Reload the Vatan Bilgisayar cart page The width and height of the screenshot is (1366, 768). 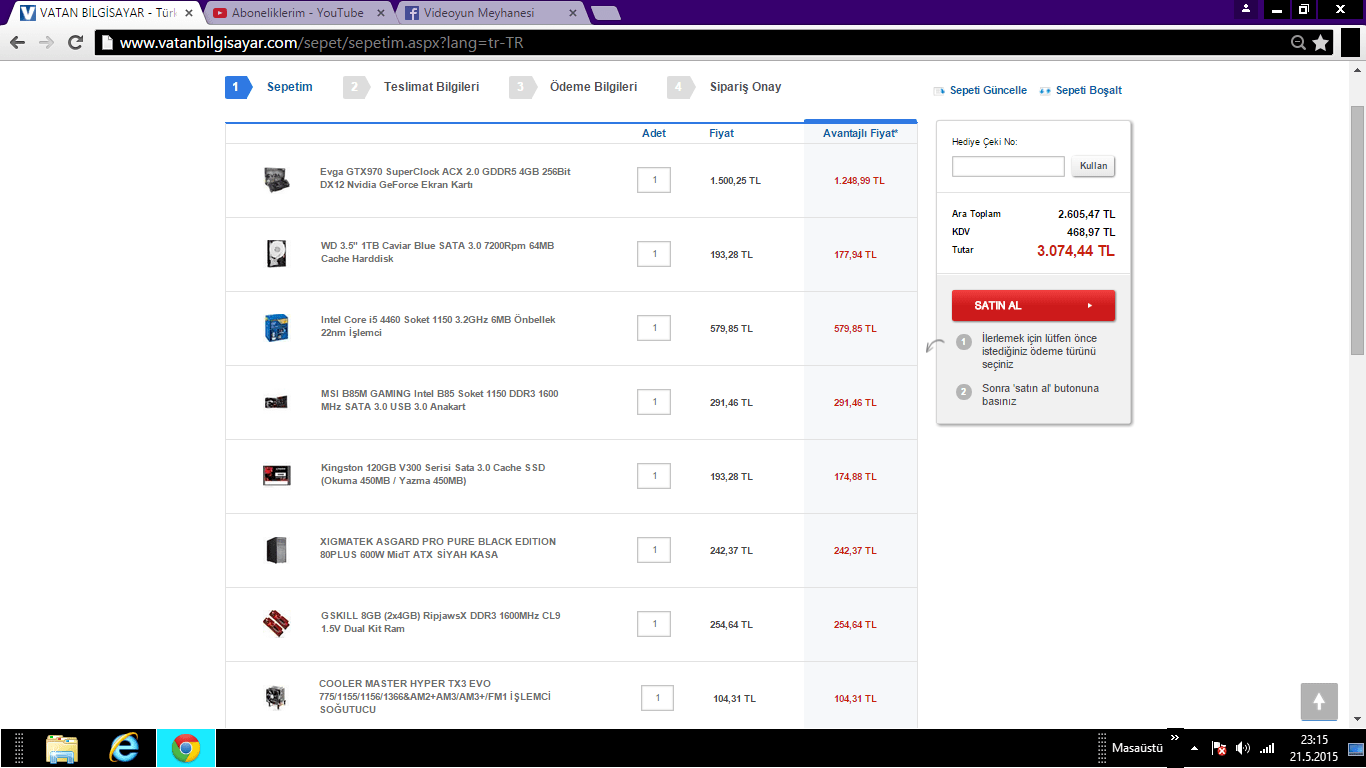[x=75, y=43]
